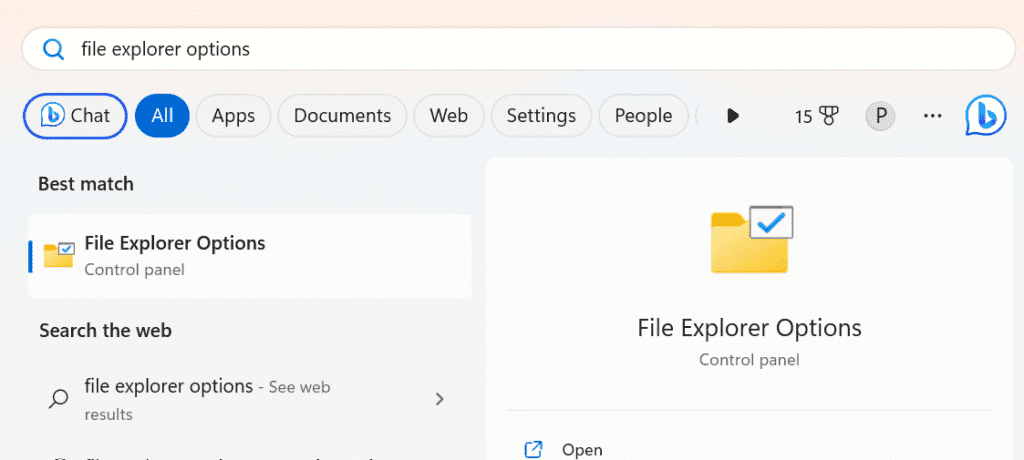Show more filter tabs with play arrow
Viewport: 1024px width, 460px height.
pyautogui.click(x=733, y=116)
